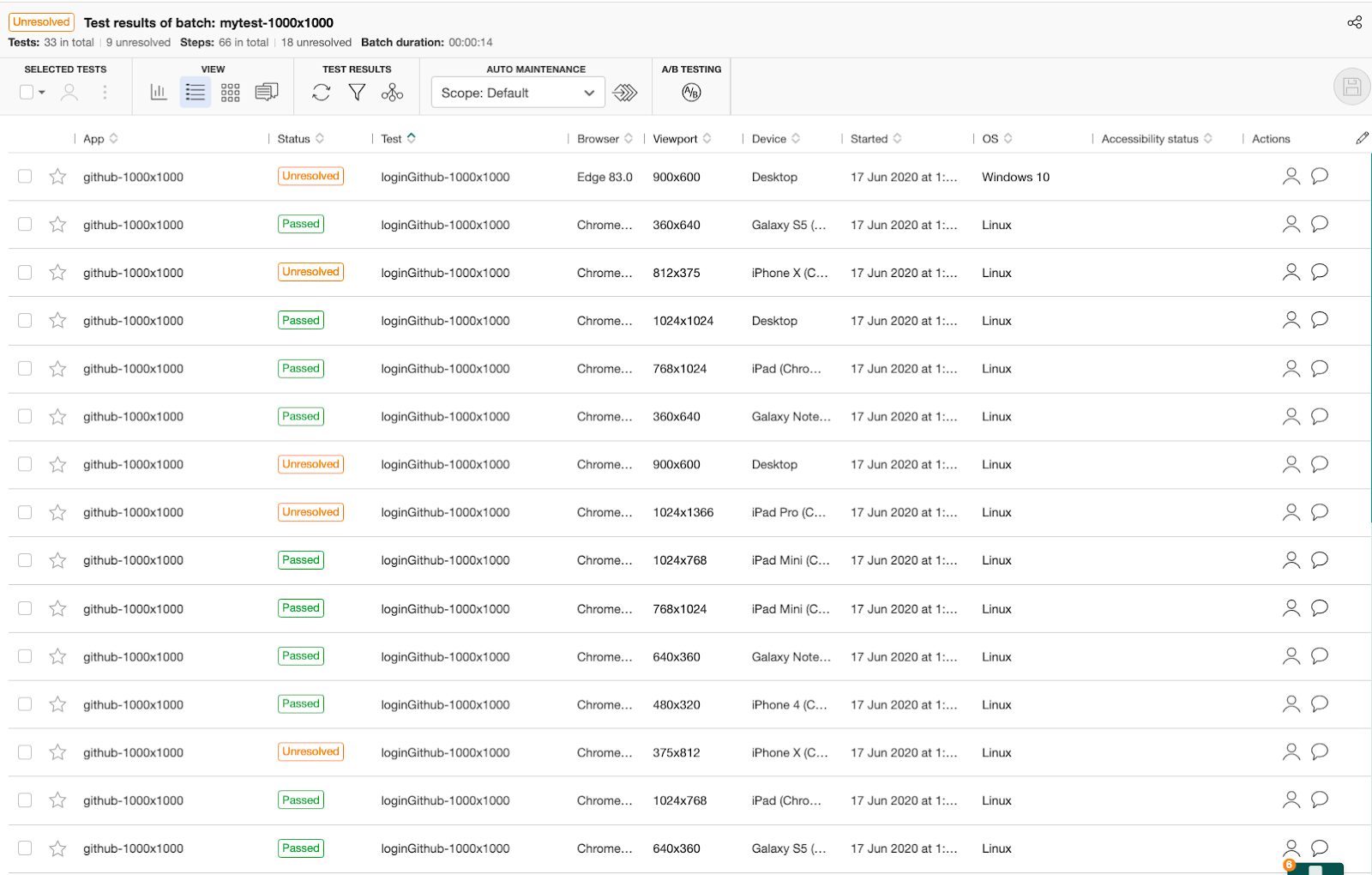
Task: Switch to grid thumbnail view
Action: tap(230, 93)
